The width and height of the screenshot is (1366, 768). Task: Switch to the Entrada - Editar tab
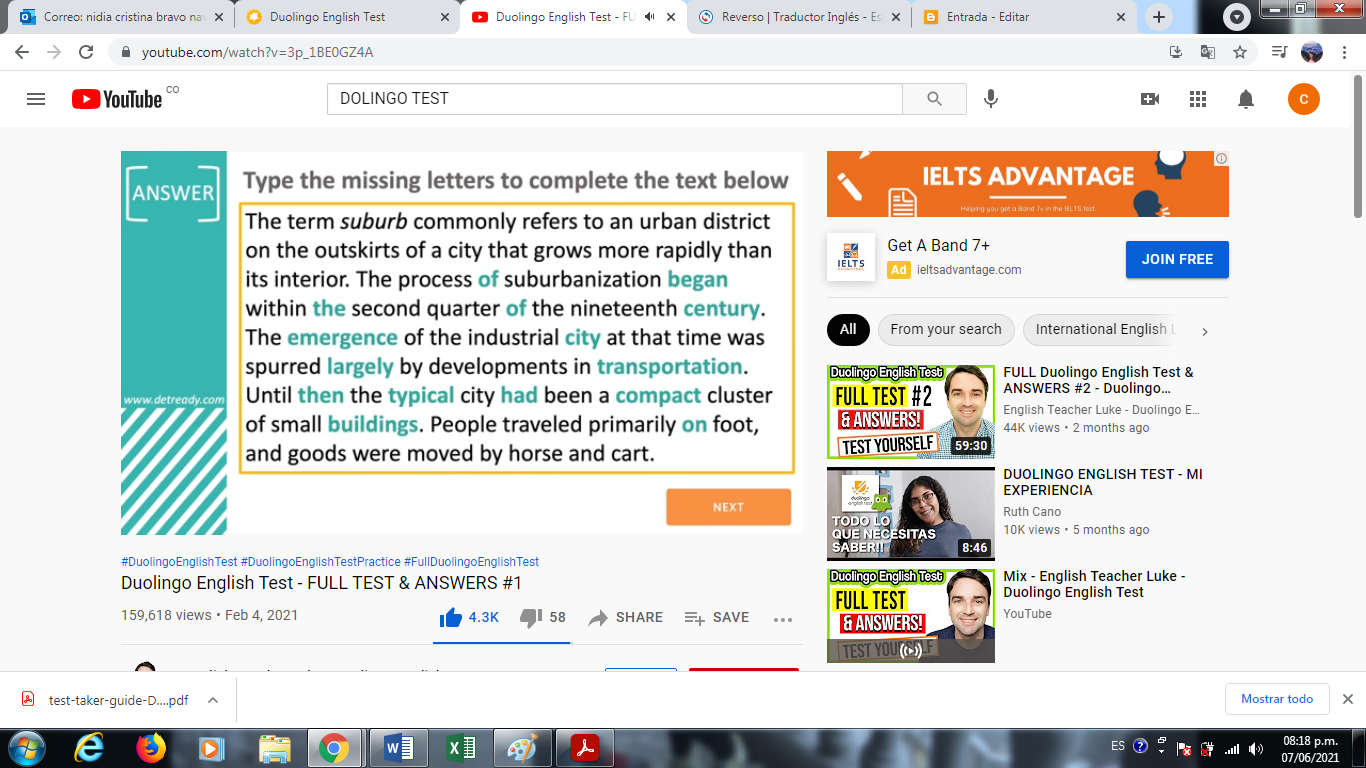(x=1025, y=17)
